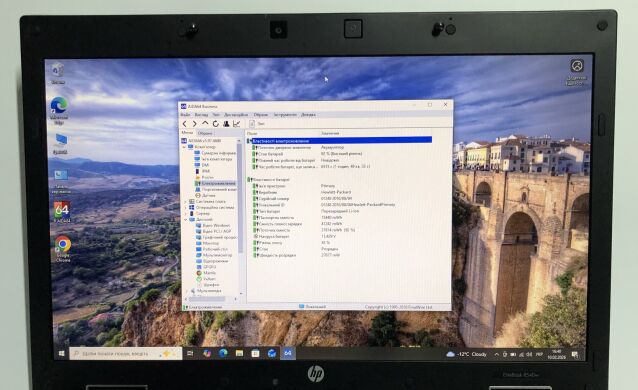Go forward with the AIDA64 Forward arrow
Viewport: 638px width, 390px height.
(194, 124)
